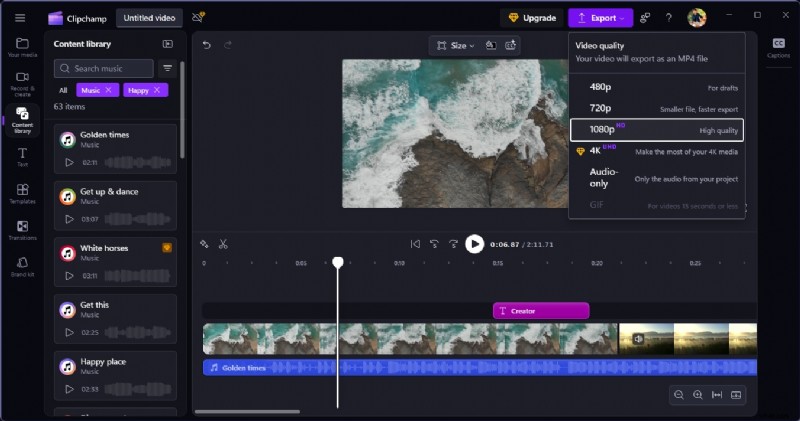Select the All filter chip
The image size is (800, 421).
point(63,90)
